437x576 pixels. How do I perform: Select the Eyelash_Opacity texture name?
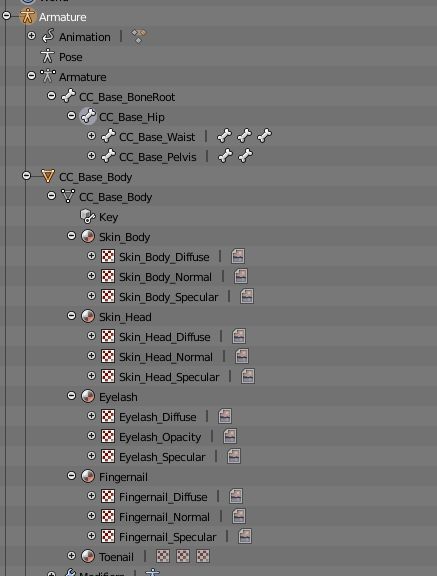point(160,437)
